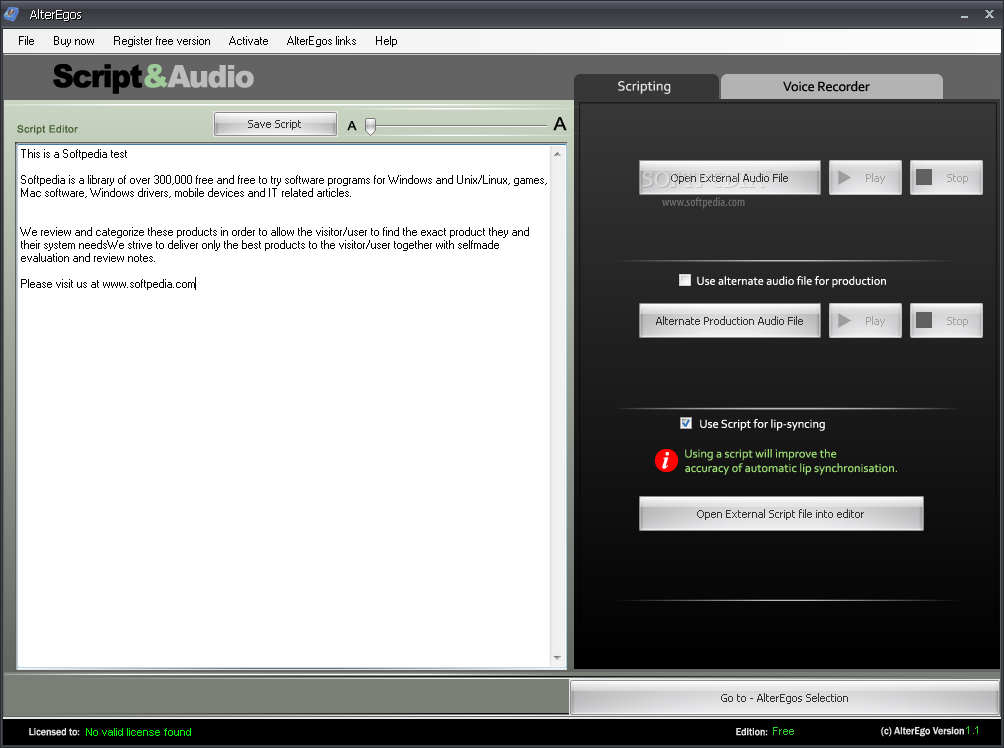Open Register free version menu
Screen dimensions: 1004x748
[161, 41]
